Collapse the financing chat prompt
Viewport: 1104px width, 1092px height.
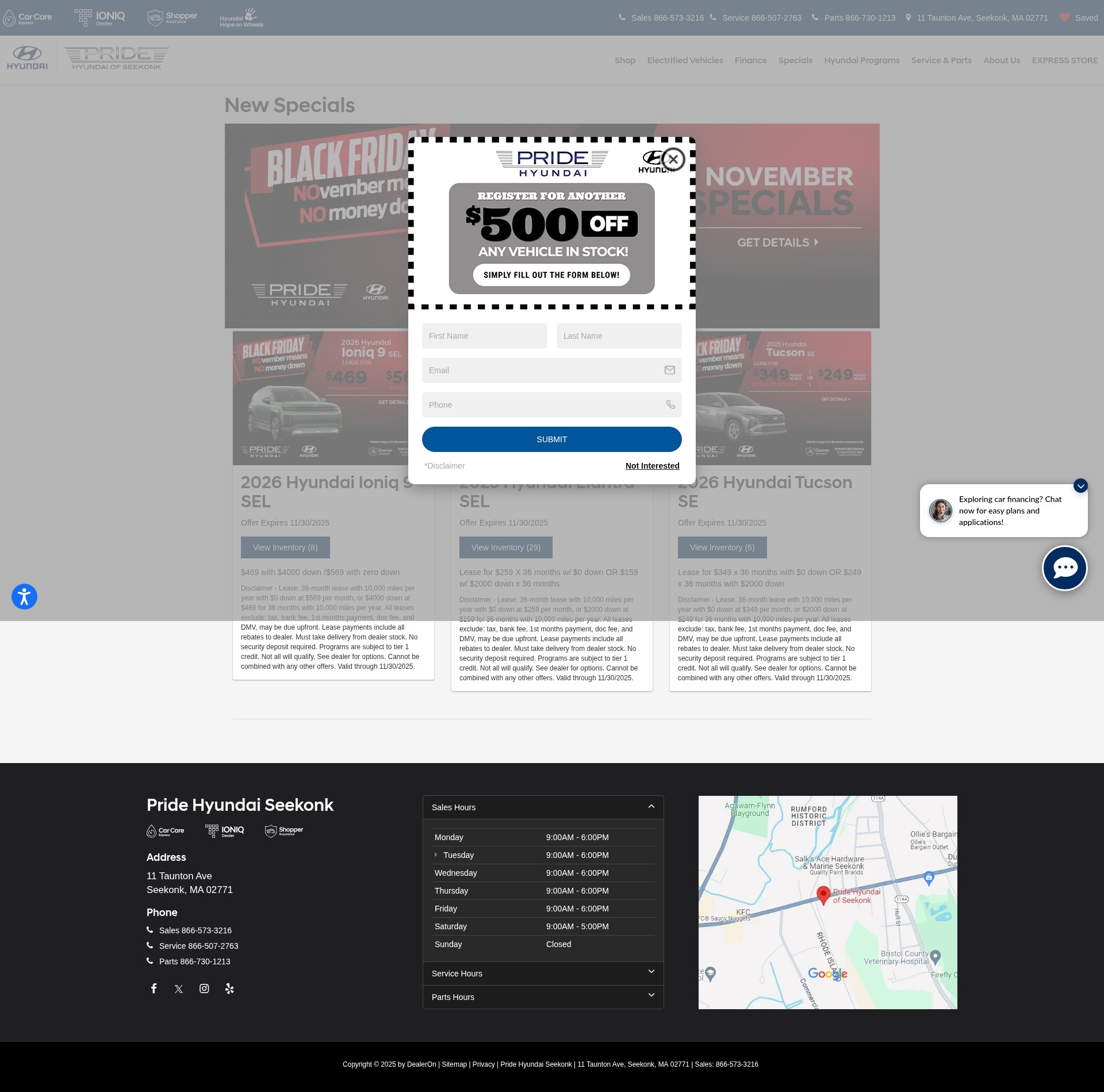[x=1081, y=486]
